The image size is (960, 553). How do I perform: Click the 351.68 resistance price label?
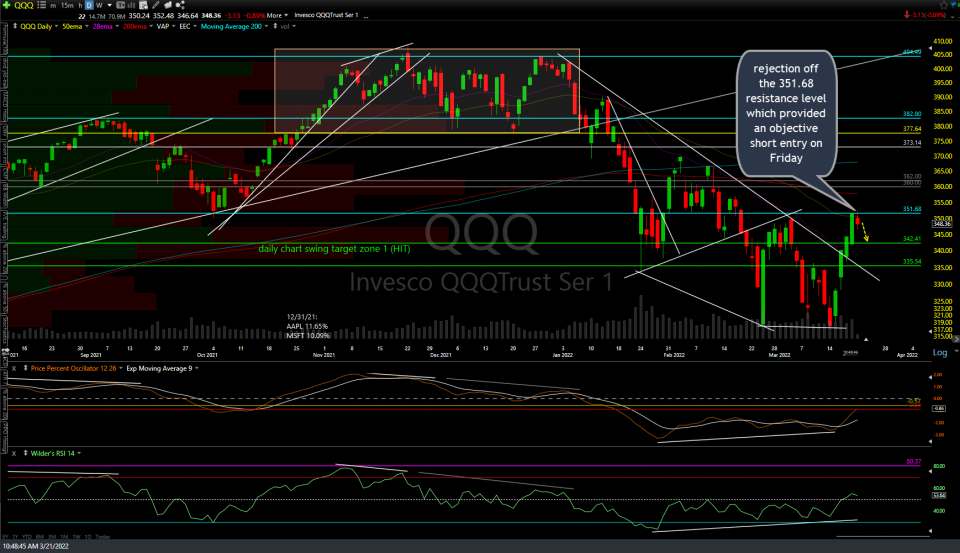[x=912, y=209]
